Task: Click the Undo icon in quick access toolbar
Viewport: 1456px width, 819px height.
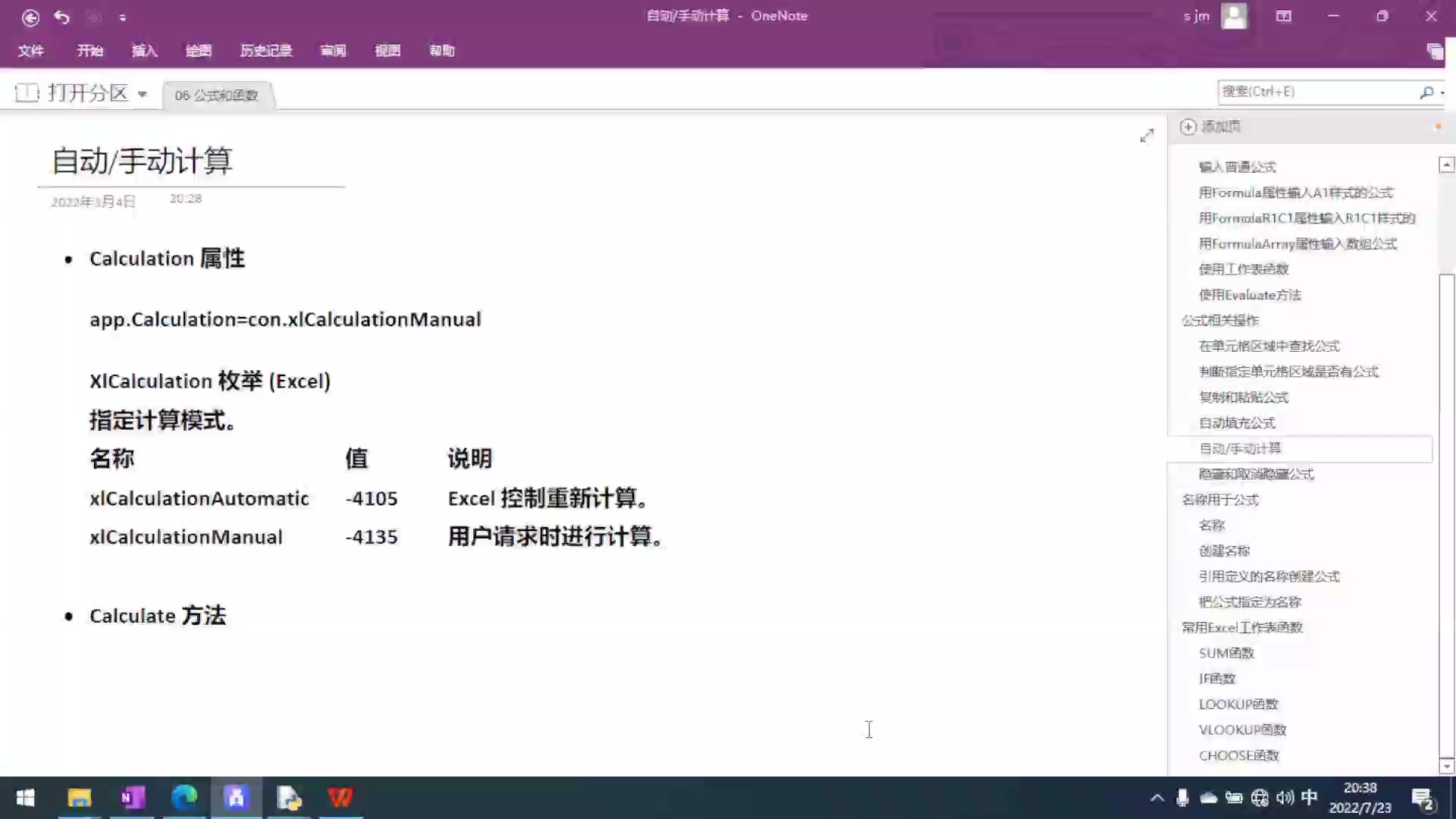Action: click(61, 17)
